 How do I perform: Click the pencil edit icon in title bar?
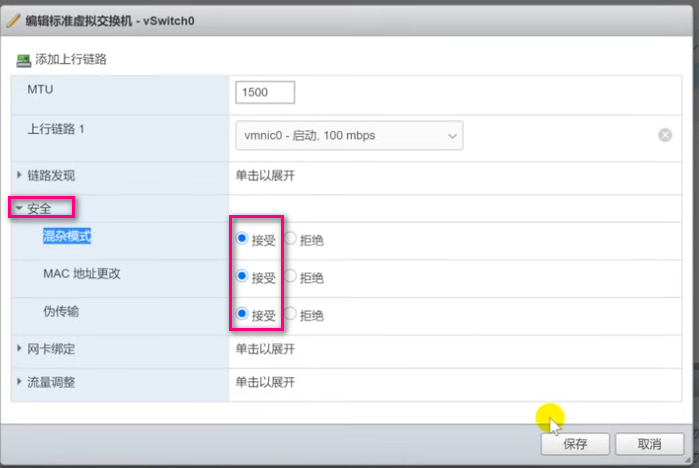pos(13,21)
